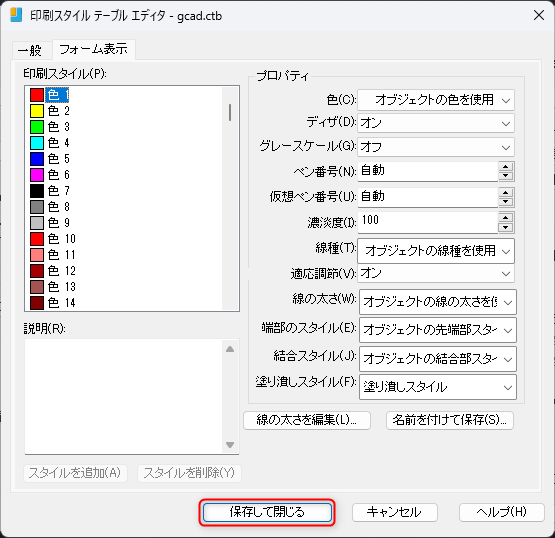Click inside the 説明(R) description text box

click(x=124, y=396)
